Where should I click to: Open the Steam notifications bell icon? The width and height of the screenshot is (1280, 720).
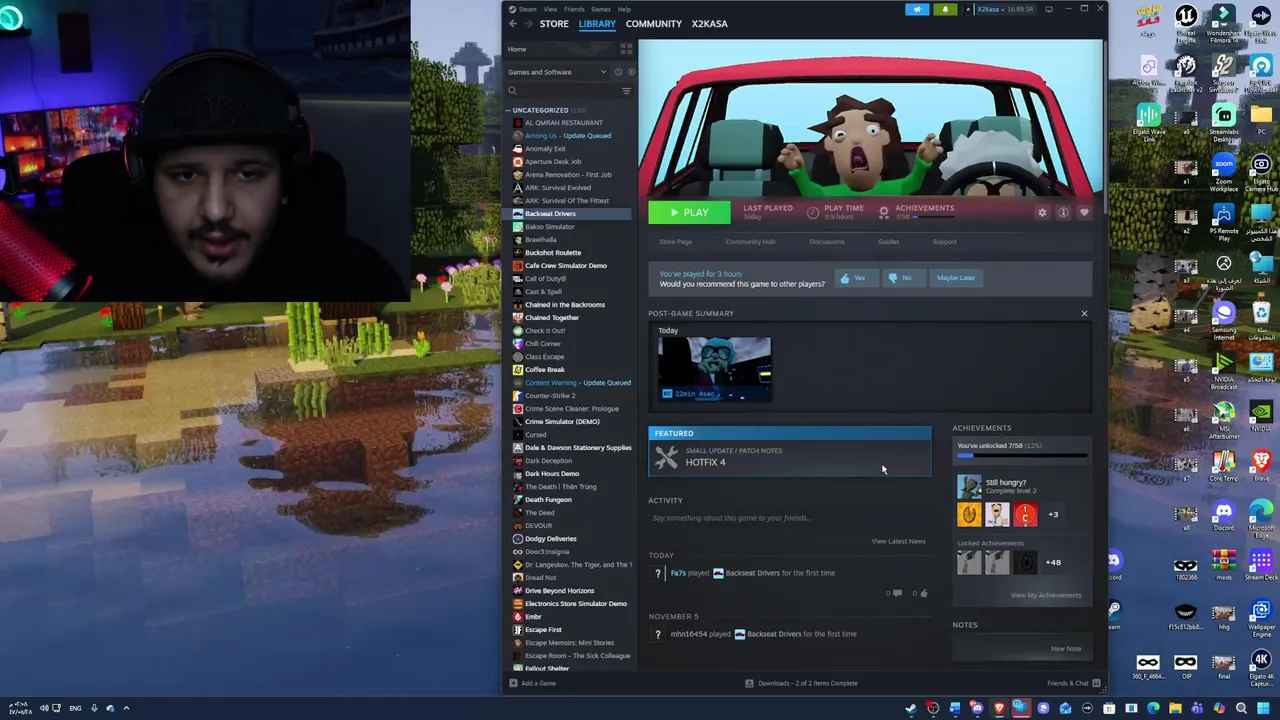pos(945,9)
